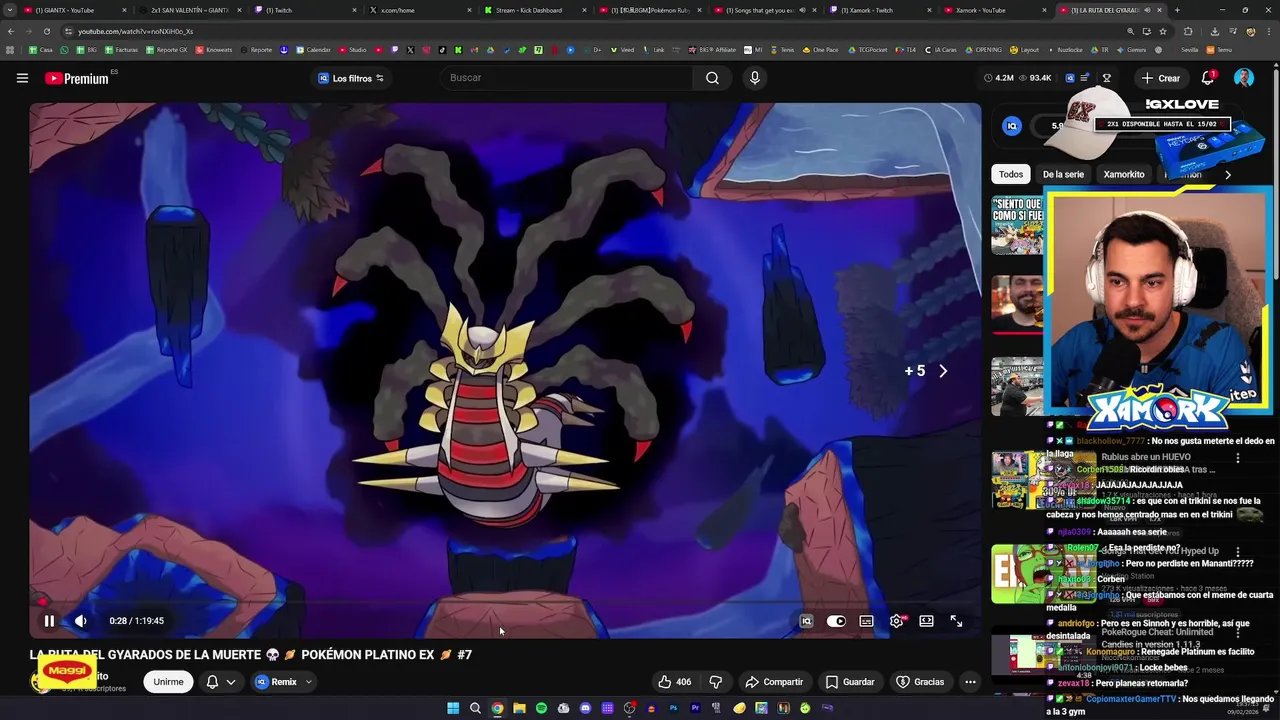Reload the page
The height and width of the screenshot is (720, 1280).
[47, 31]
